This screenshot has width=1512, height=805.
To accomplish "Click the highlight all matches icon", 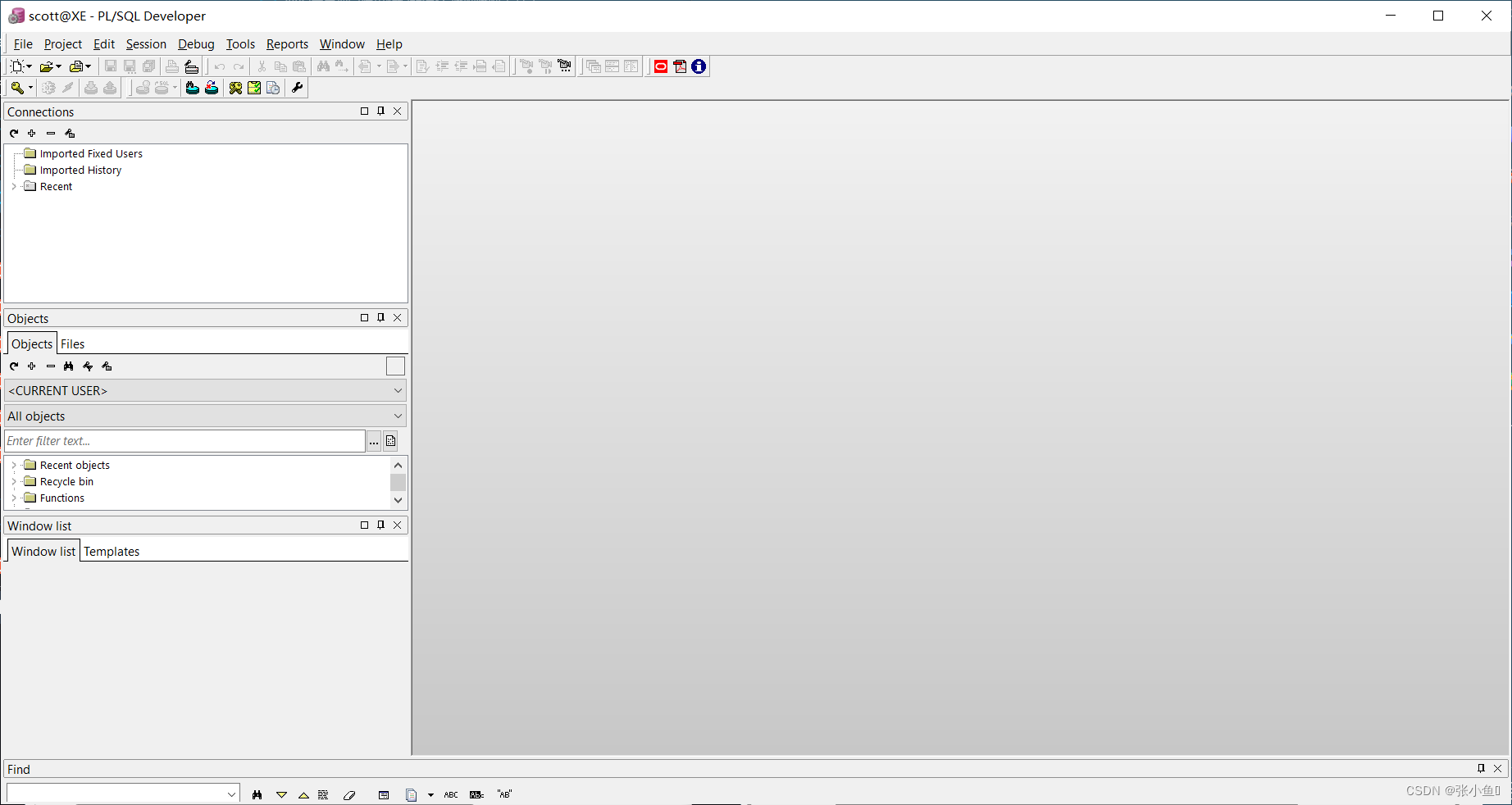I will [x=324, y=794].
